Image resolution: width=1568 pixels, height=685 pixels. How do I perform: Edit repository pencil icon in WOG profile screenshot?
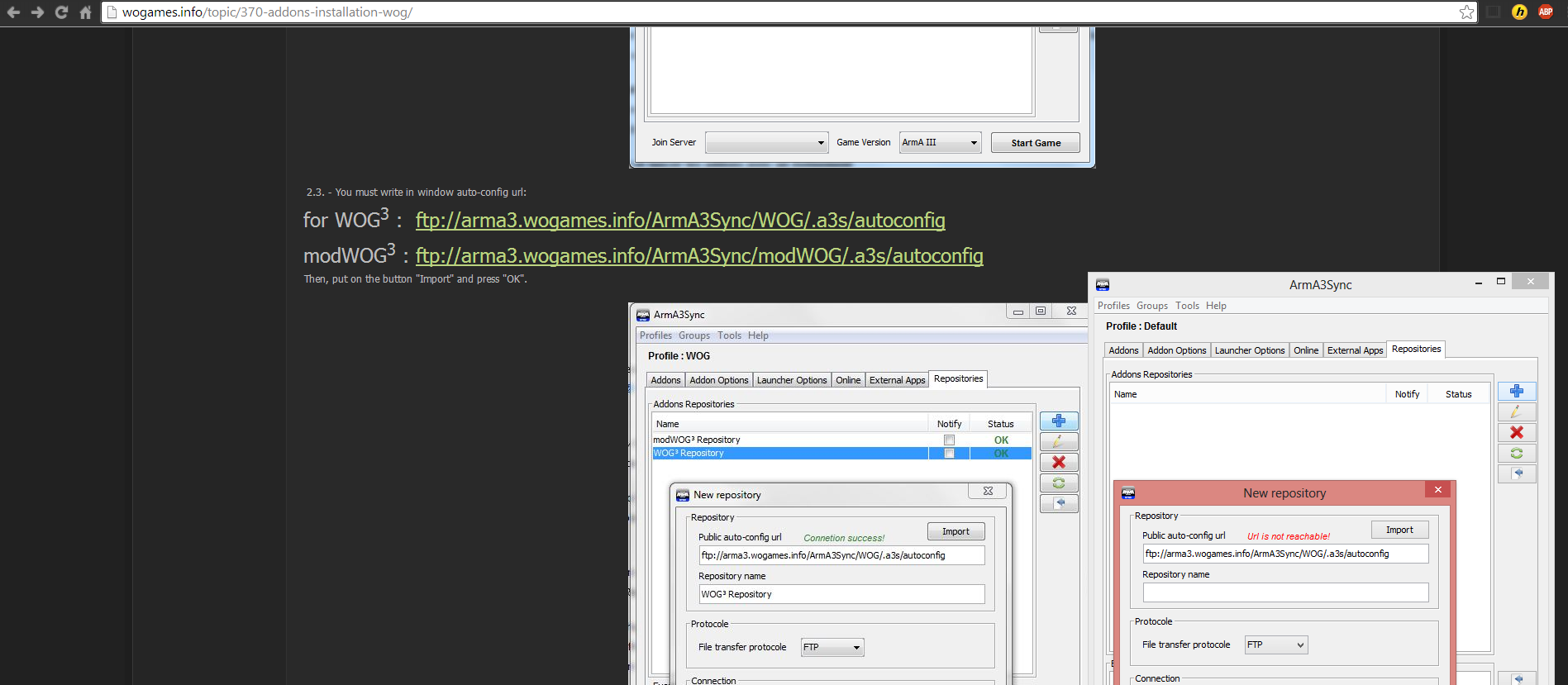coord(1059,441)
